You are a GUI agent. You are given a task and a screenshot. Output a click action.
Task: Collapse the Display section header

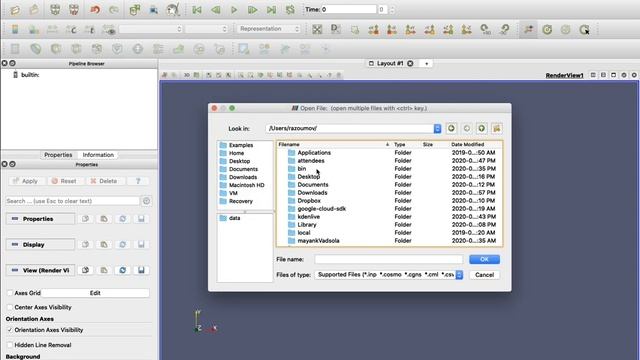click(40, 244)
